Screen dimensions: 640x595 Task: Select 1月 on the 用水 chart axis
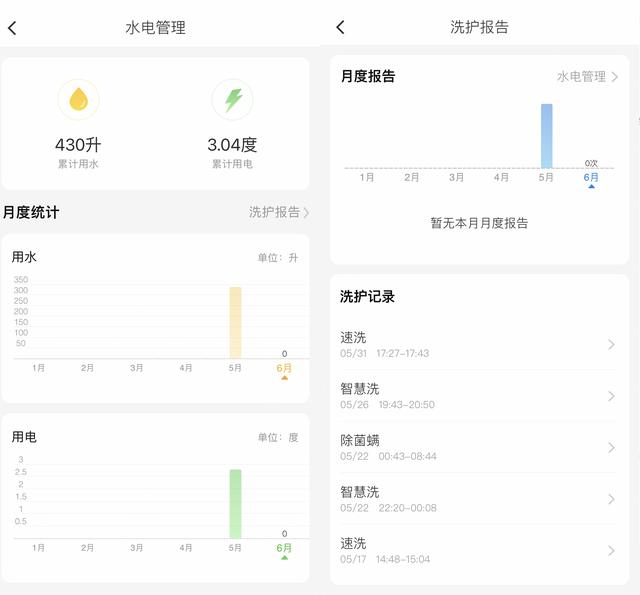[x=38, y=368]
